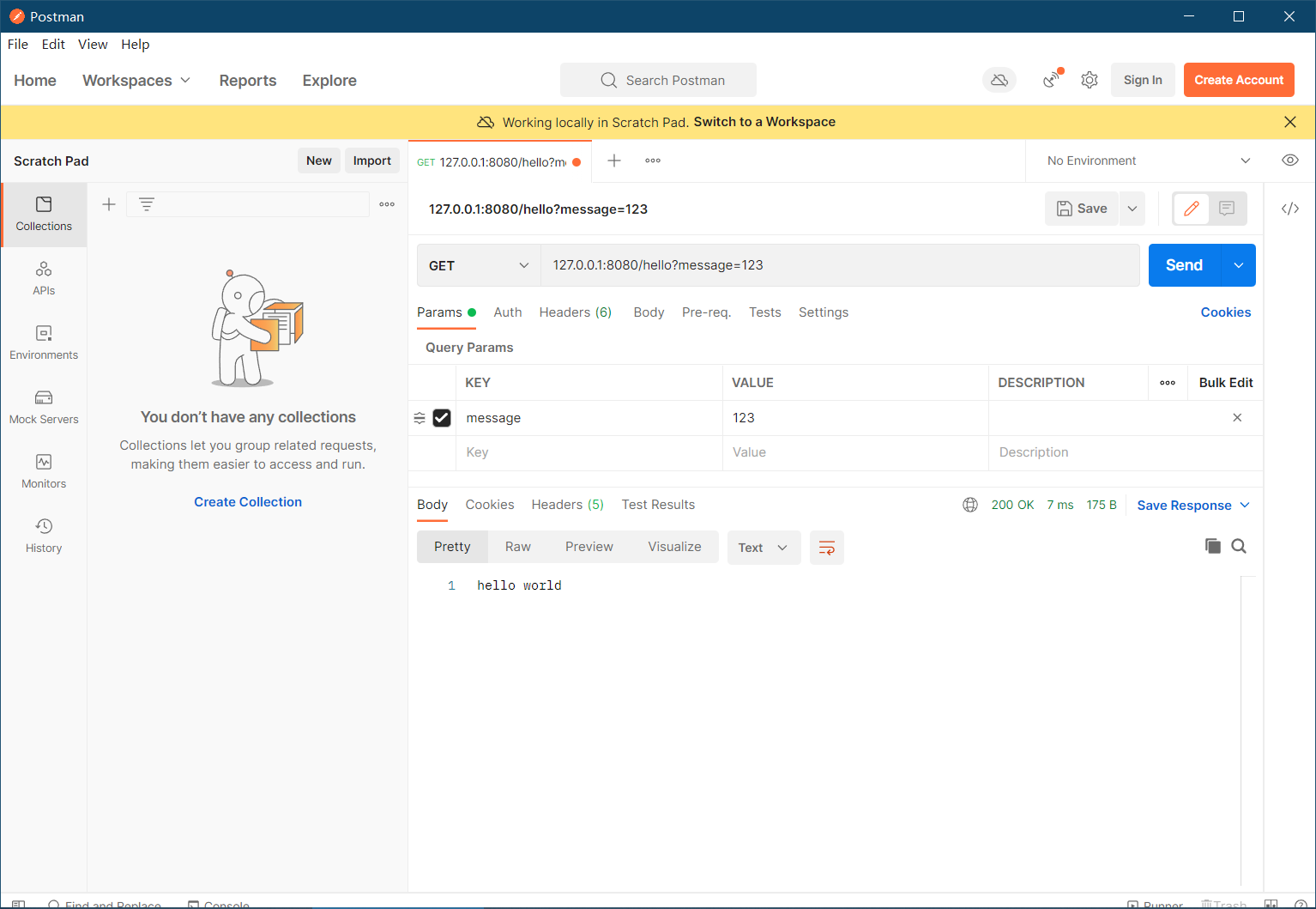
Task: Click the Search Postman field
Action: click(x=659, y=80)
